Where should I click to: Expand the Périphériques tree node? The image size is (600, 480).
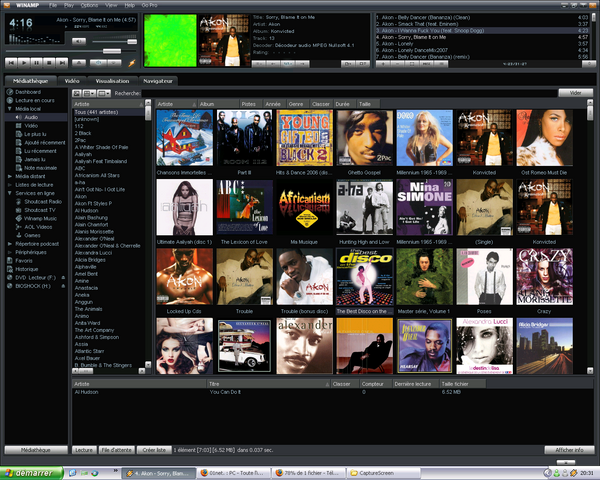(10, 252)
